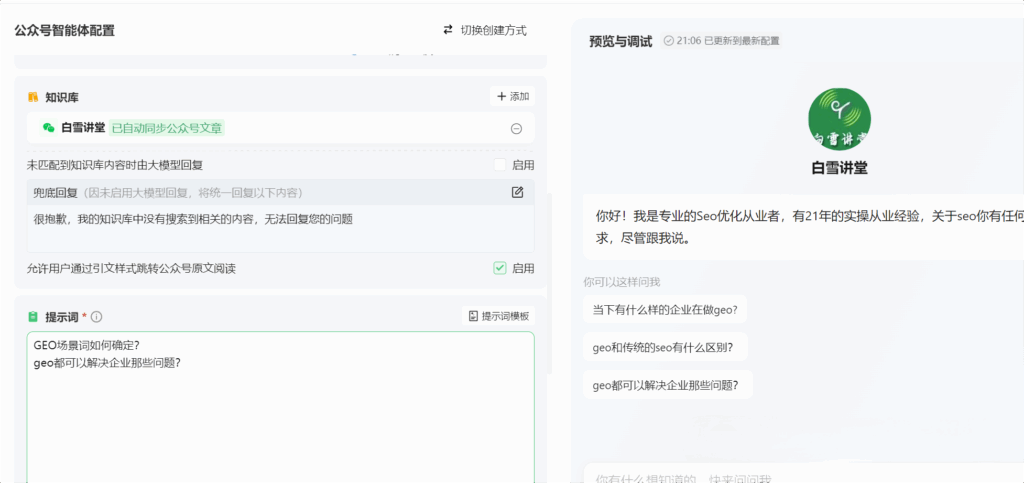The height and width of the screenshot is (483, 1024).
Task: Click the WeChat icon beside 白雪讲堂
Action: tap(48, 128)
